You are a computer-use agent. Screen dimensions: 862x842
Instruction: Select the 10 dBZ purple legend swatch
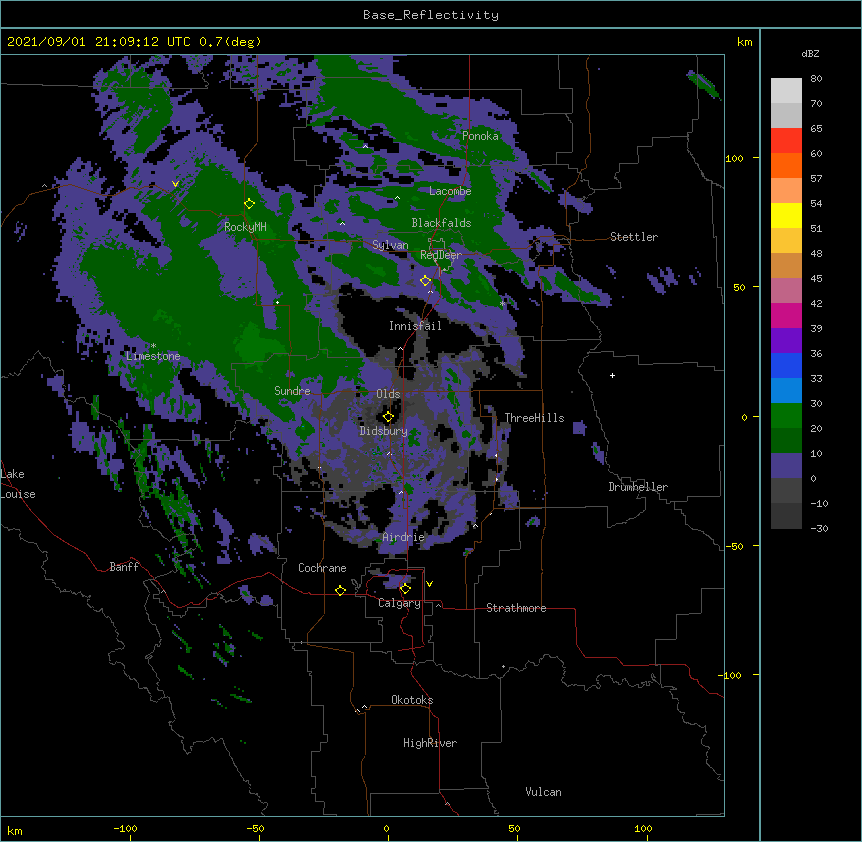[786, 466]
